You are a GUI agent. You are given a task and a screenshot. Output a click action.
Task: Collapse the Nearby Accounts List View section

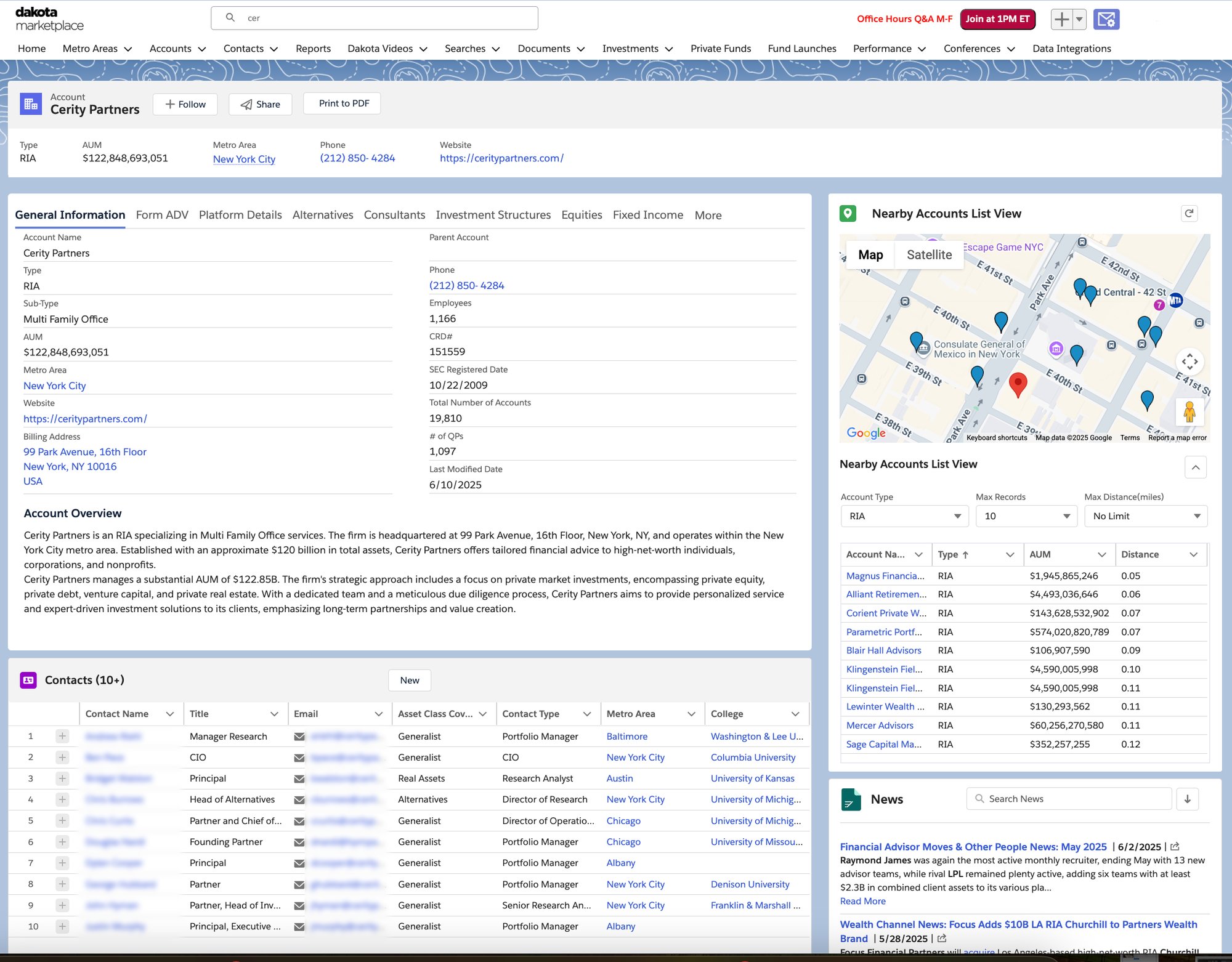point(1195,467)
